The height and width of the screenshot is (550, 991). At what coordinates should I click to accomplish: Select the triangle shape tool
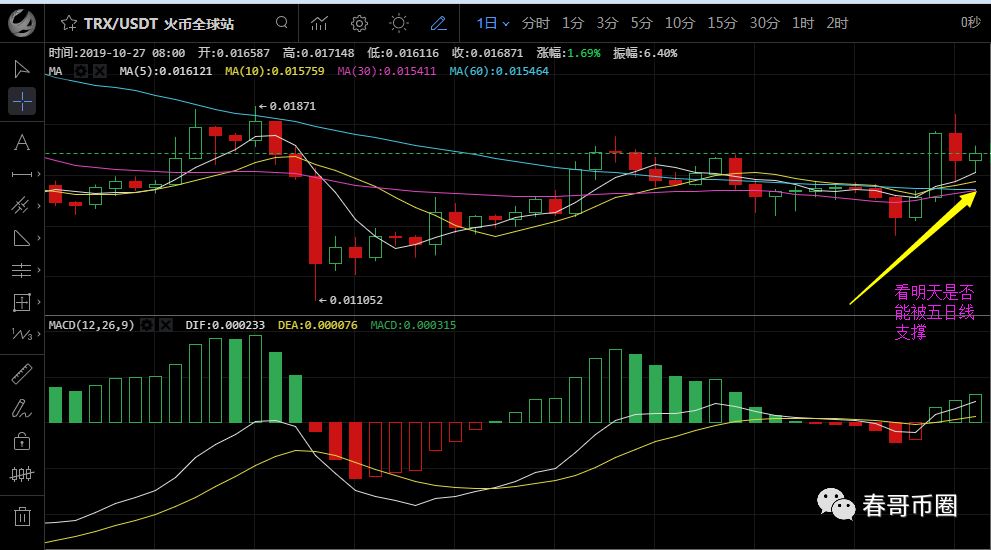[21, 238]
